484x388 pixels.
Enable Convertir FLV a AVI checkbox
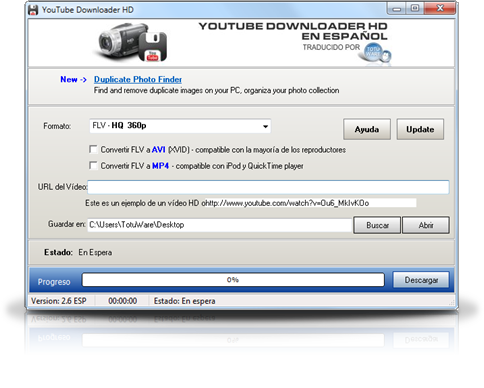(93, 149)
